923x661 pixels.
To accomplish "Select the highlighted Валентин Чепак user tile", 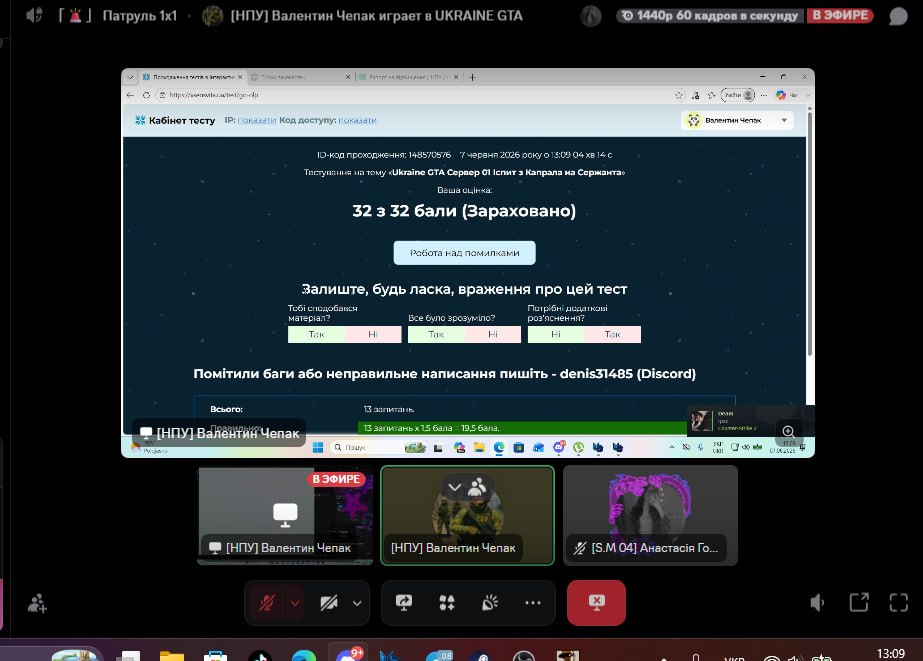I will [x=467, y=516].
